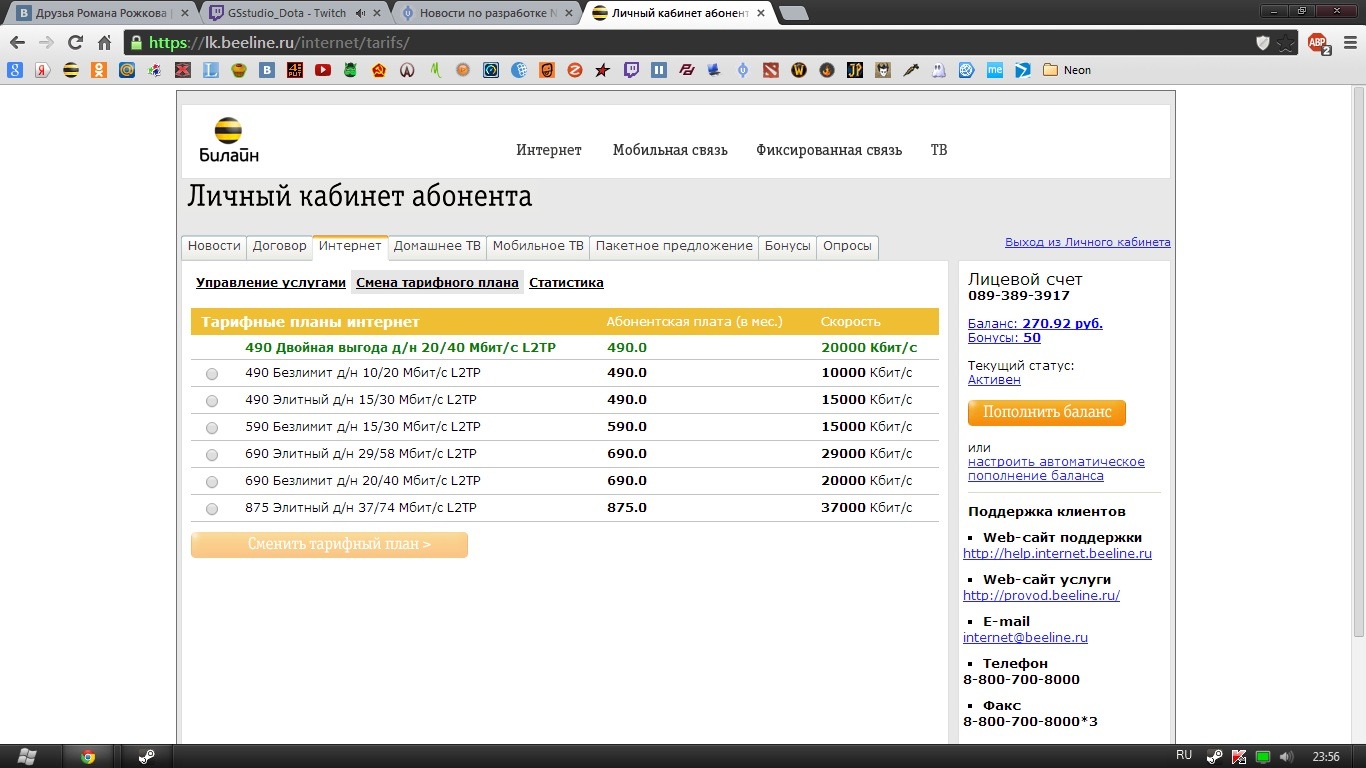
Task: Open the light-blue 'me' bookmark
Action: [x=994, y=70]
